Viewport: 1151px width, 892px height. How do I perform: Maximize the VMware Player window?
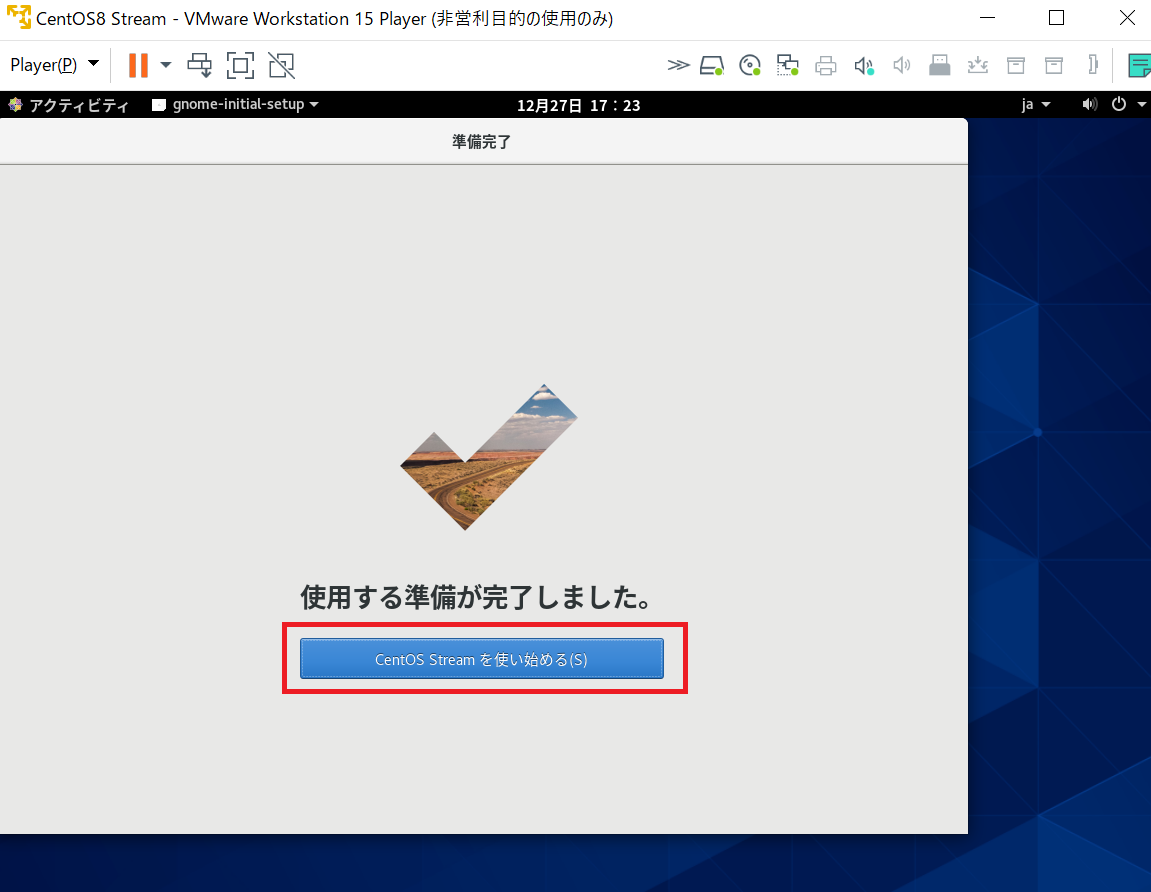coord(1056,18)
